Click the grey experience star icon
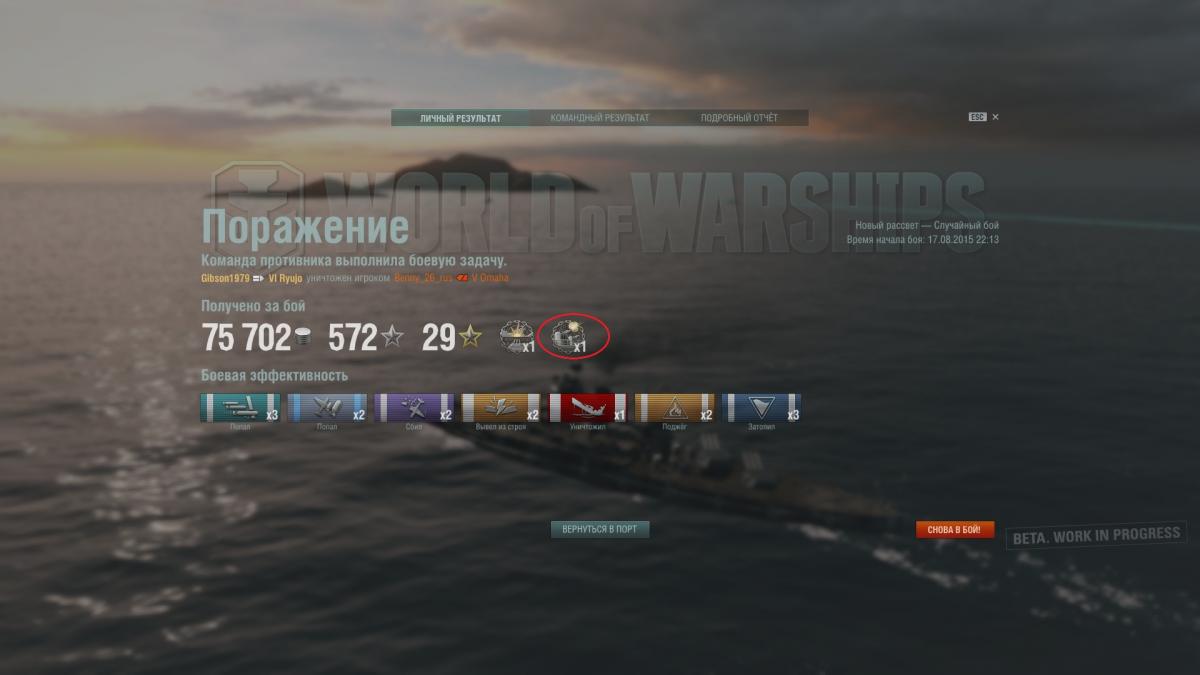1200x675 pixels. pyautogui.click(x=392, y=338)
